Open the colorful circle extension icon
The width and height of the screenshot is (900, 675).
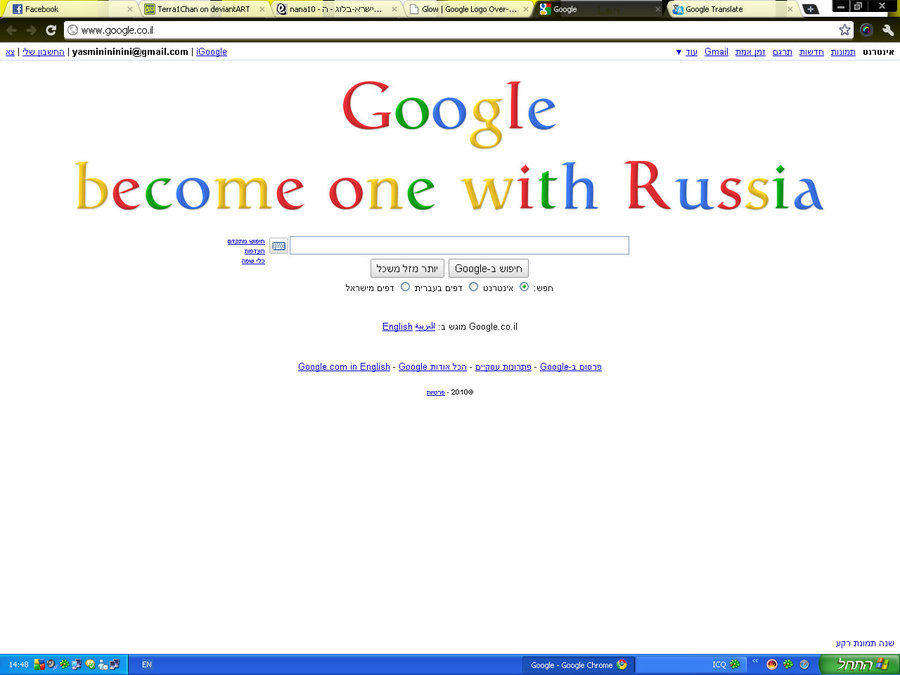click(x=867, y=30)
